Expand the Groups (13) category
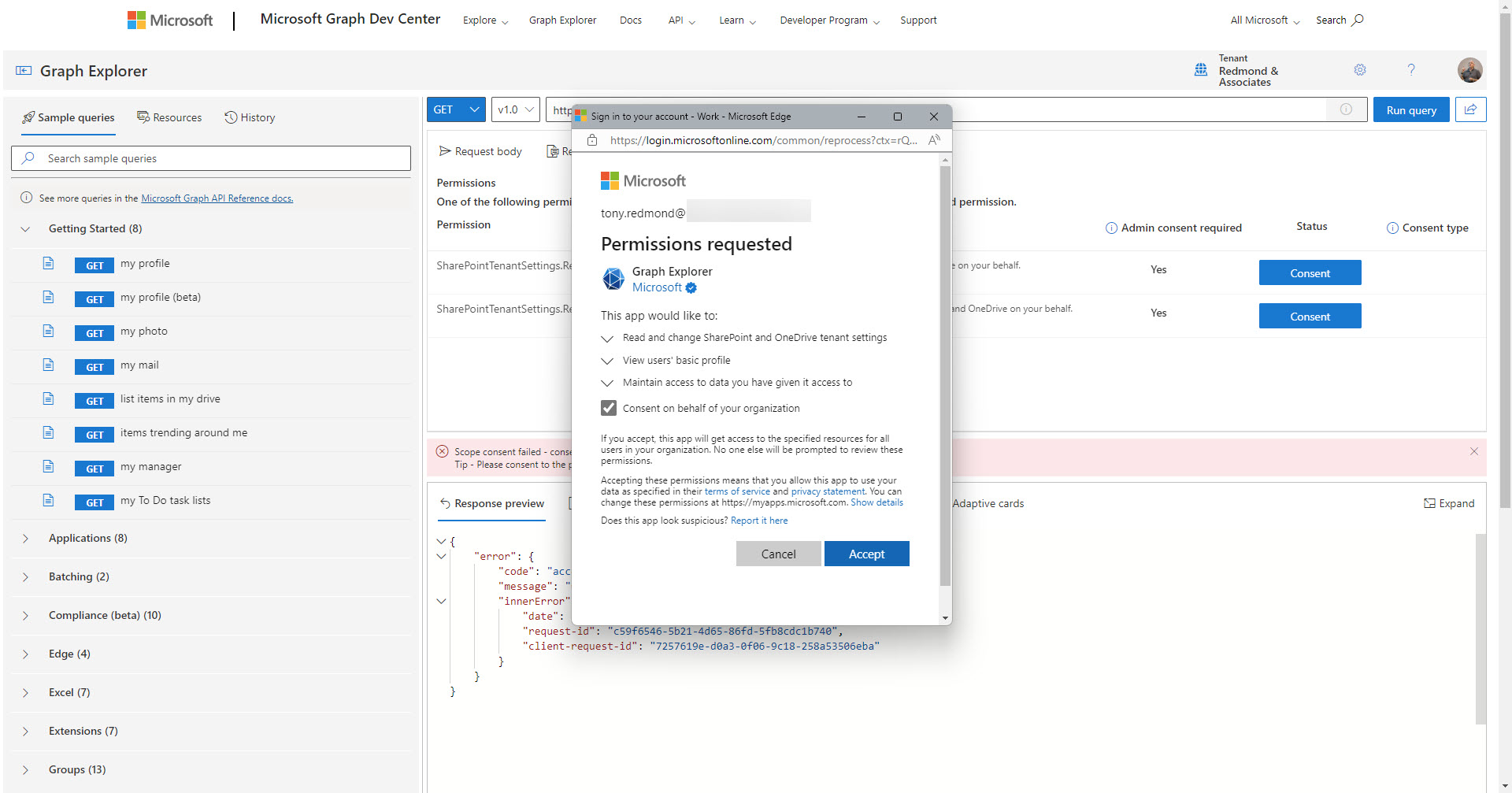Viewport: 1512px width, 793px height. click(25, 770)
